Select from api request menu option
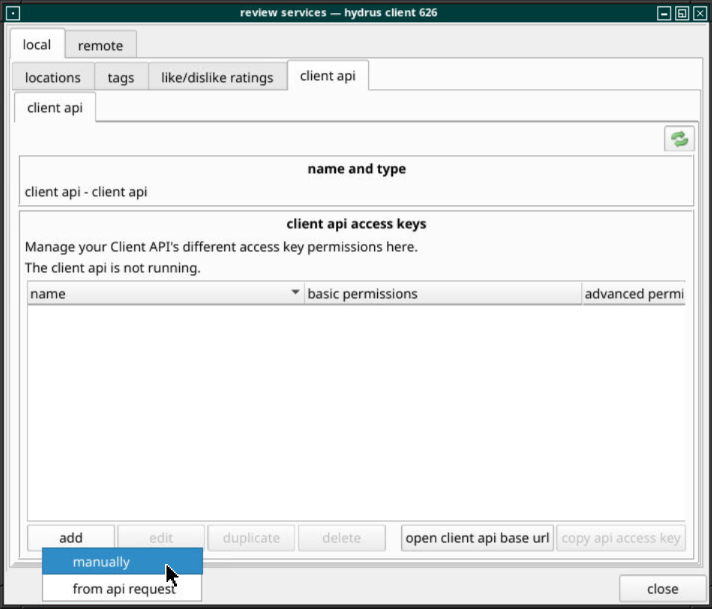The image size is (712, 609). pyautogui.click(x=122, y=589)
